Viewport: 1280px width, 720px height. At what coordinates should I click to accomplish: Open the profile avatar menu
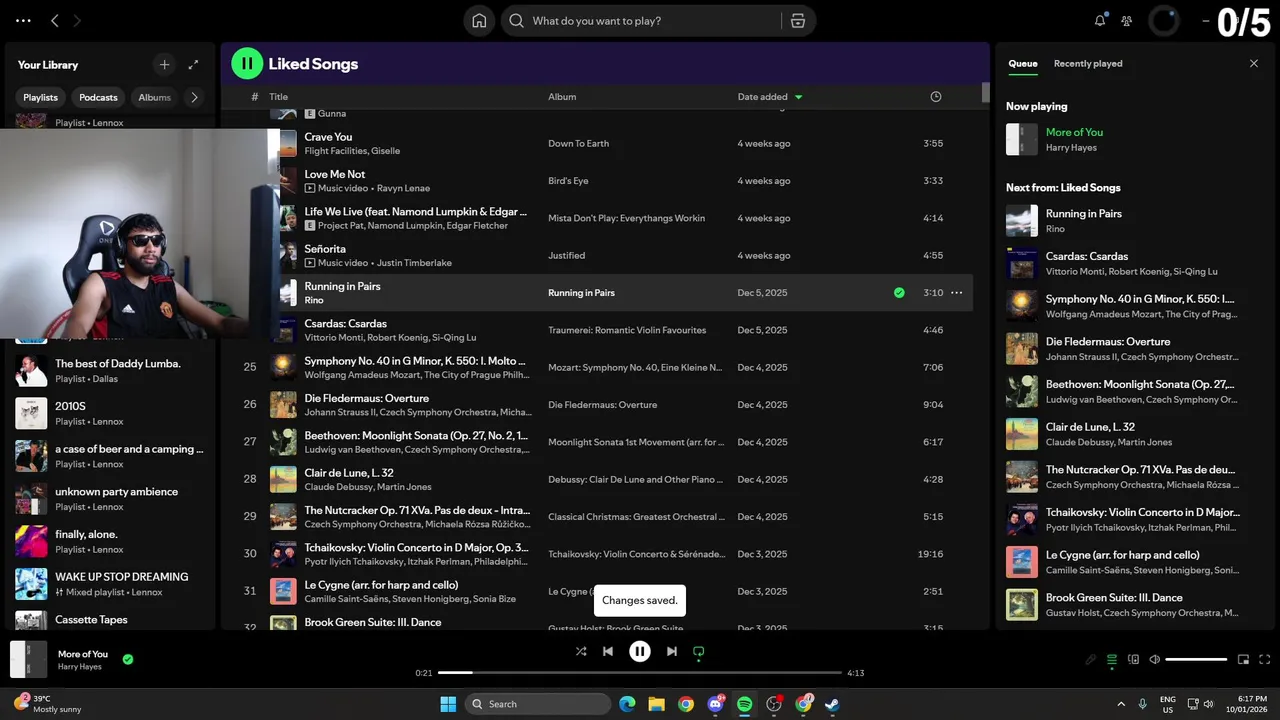coord(1164,20)
